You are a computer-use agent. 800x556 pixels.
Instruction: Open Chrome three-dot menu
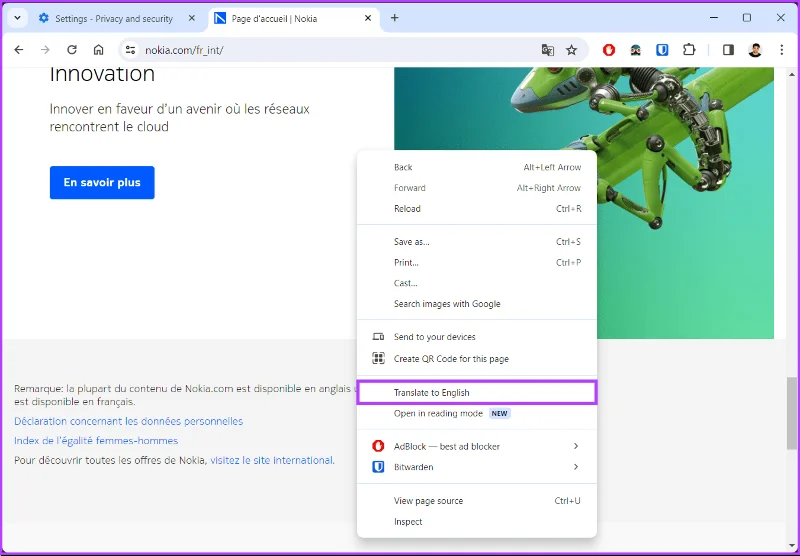(x=782, y=50)
